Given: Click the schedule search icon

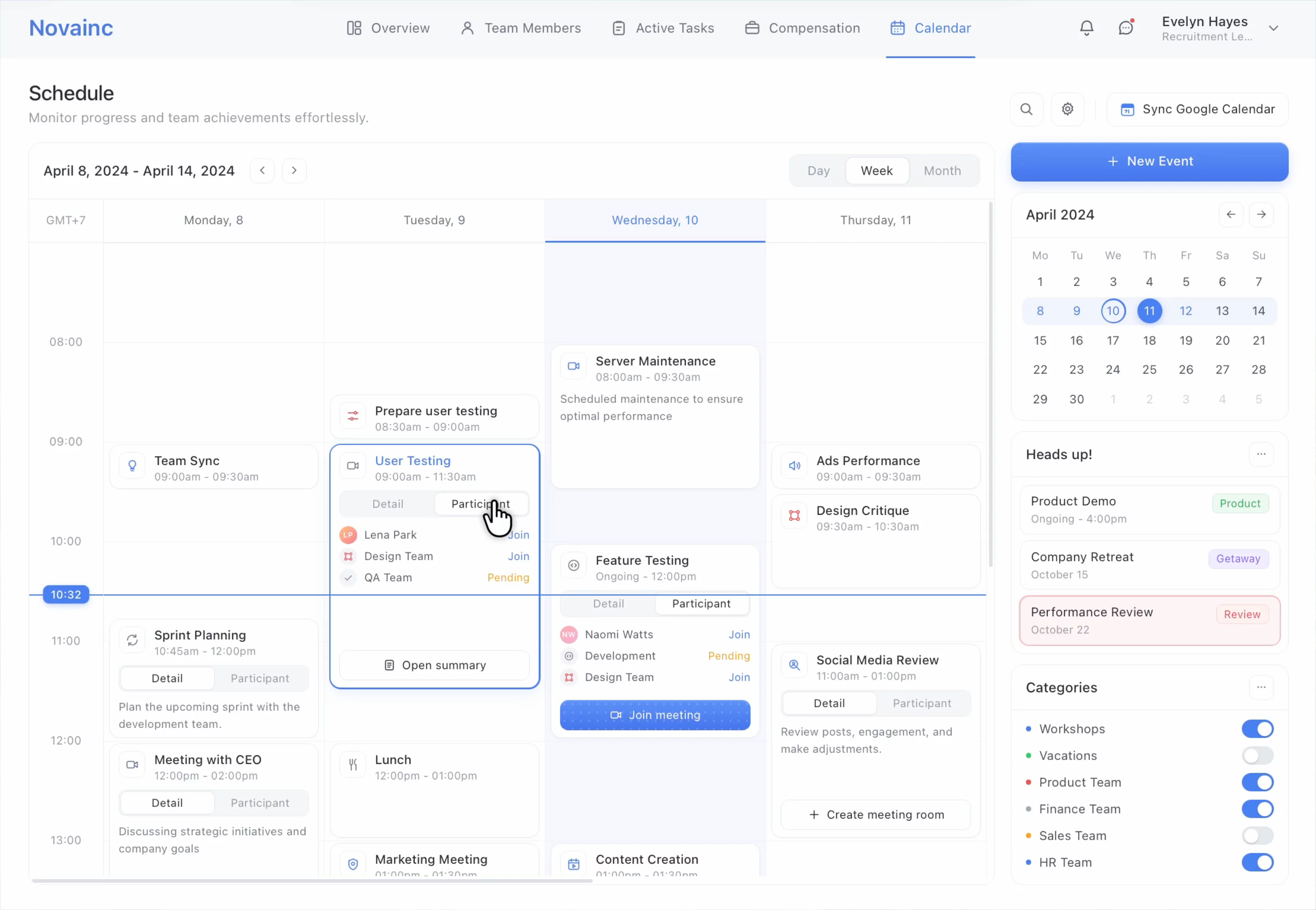Looking at the screenshot, I should point(1026,110).
